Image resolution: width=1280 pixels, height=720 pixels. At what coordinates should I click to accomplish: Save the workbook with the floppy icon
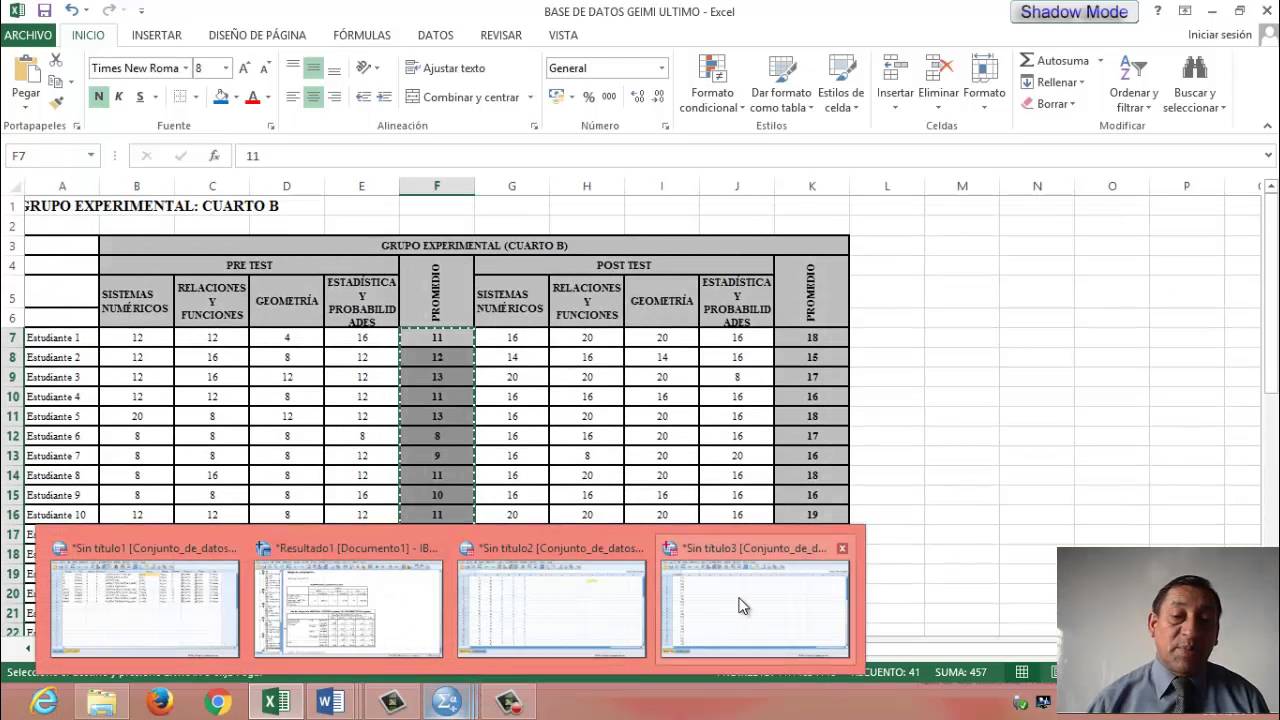(44, 11)
